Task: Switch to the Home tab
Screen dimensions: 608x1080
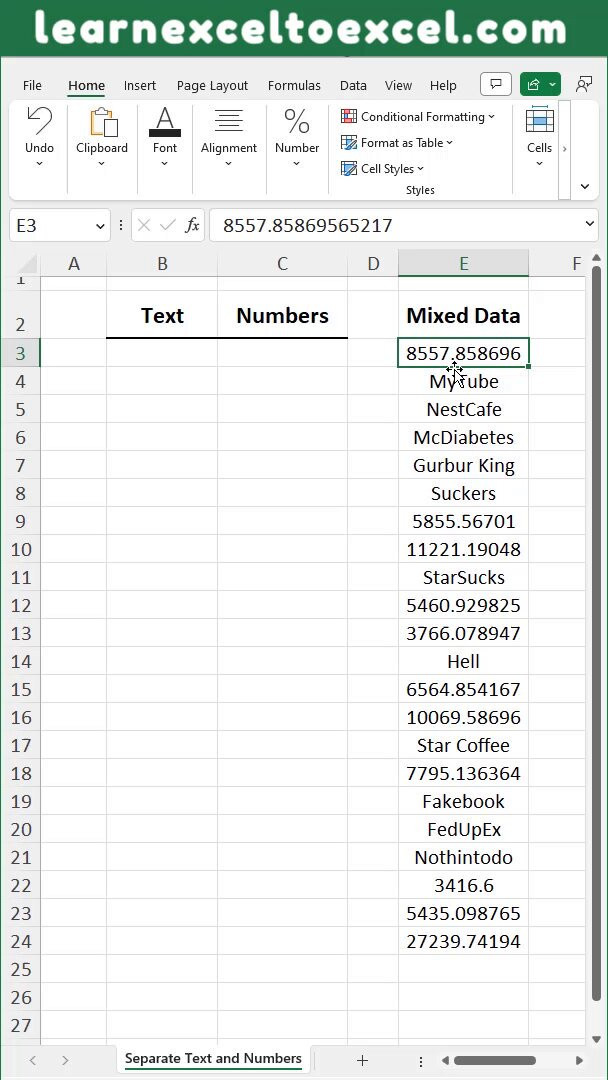Action: pyautogui.click(x=86, y=85)
